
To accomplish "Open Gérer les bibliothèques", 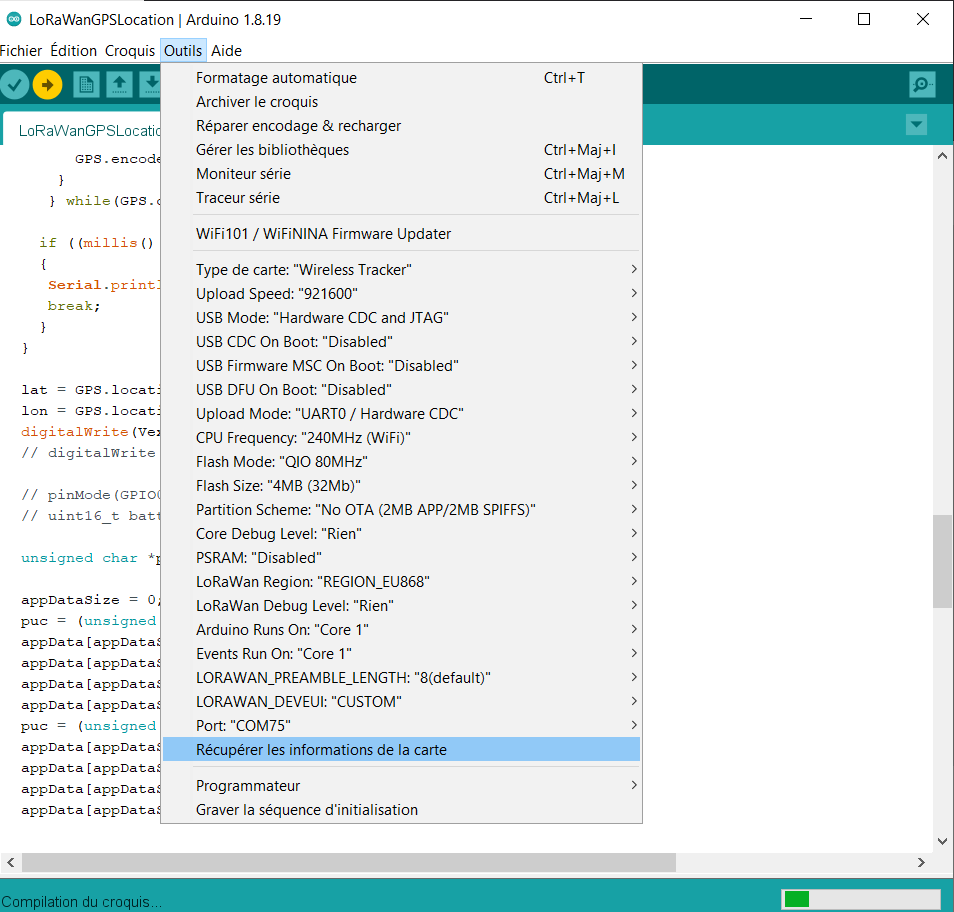I will pos(401,150).
